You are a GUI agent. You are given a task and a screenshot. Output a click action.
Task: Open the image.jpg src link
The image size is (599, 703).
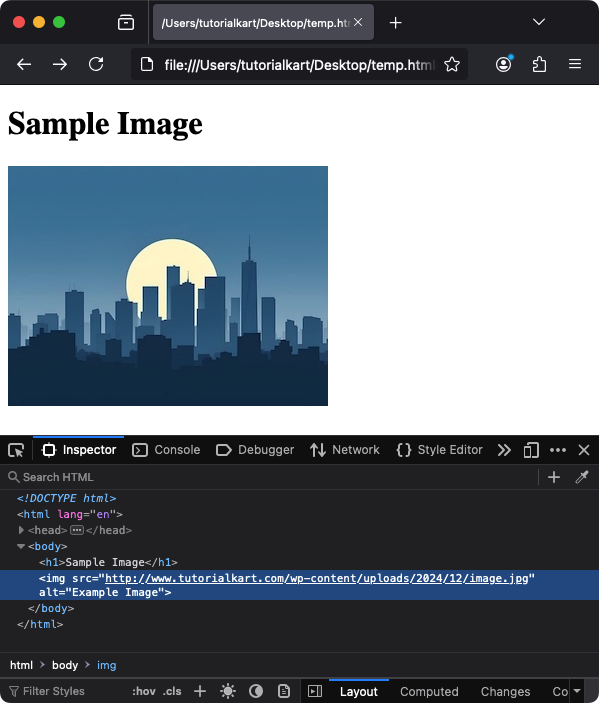(x=317, y=578)
